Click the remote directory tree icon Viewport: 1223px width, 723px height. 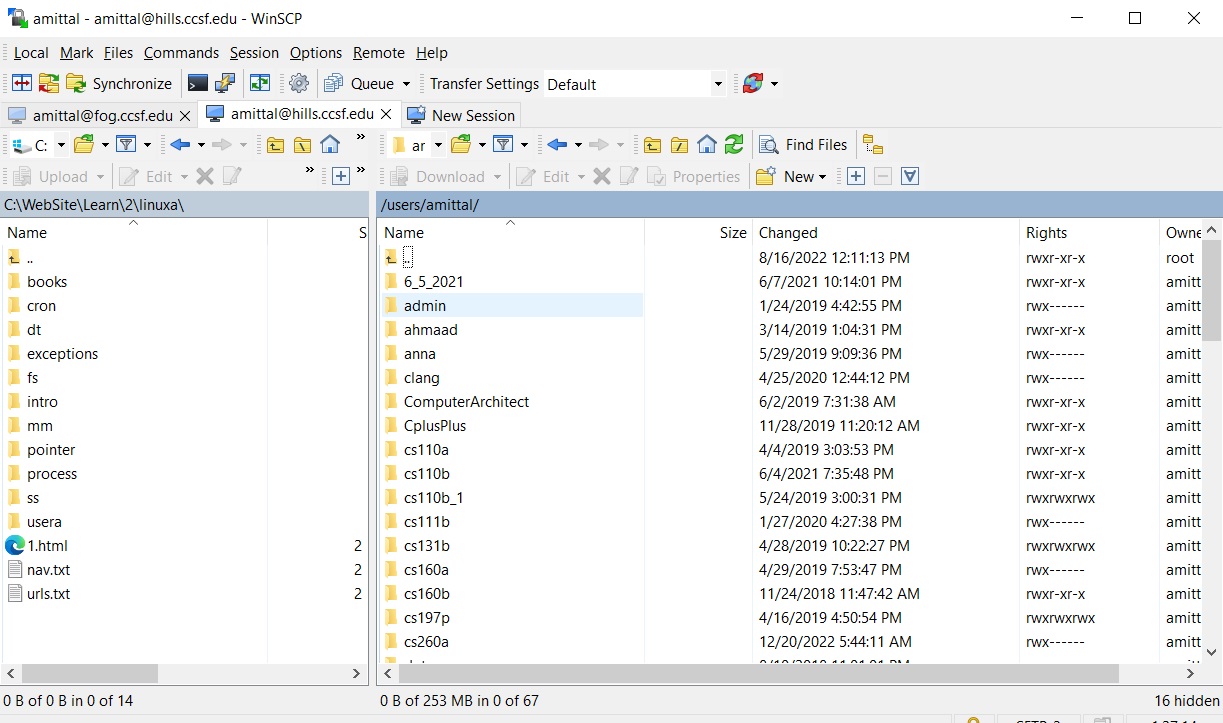873,145
